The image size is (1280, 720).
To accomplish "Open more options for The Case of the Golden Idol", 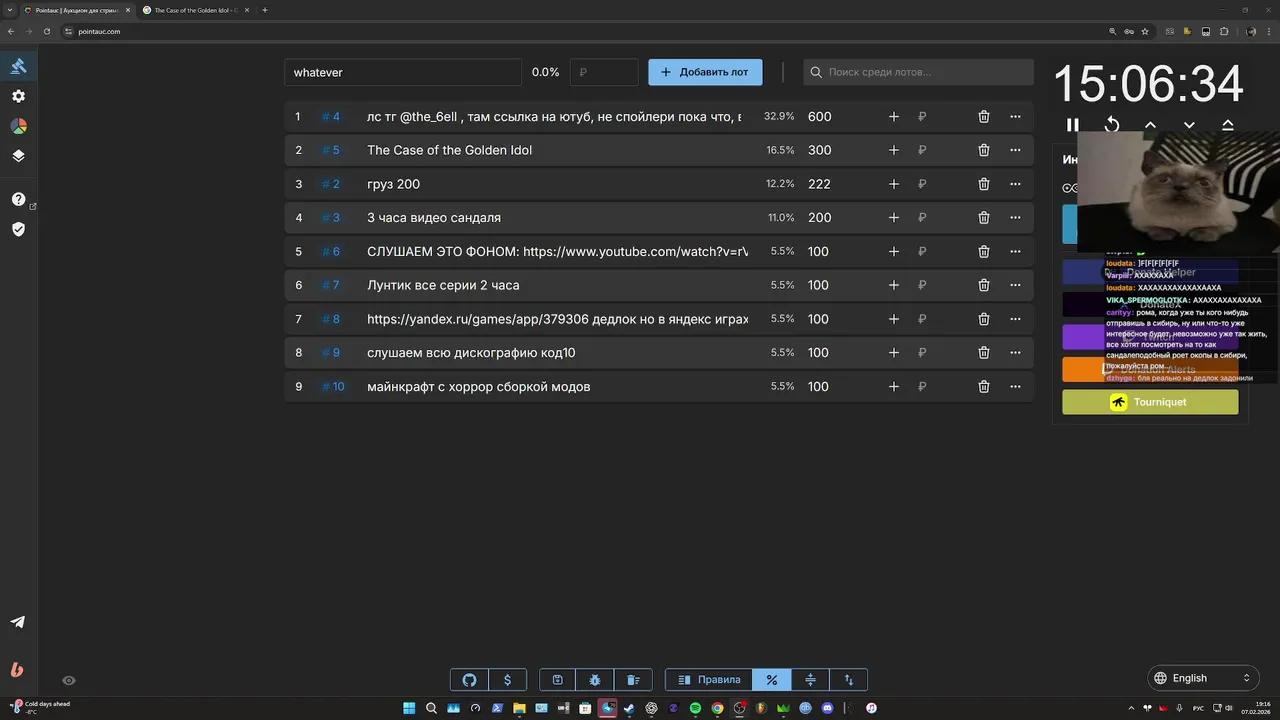I will click(1015, 150).
